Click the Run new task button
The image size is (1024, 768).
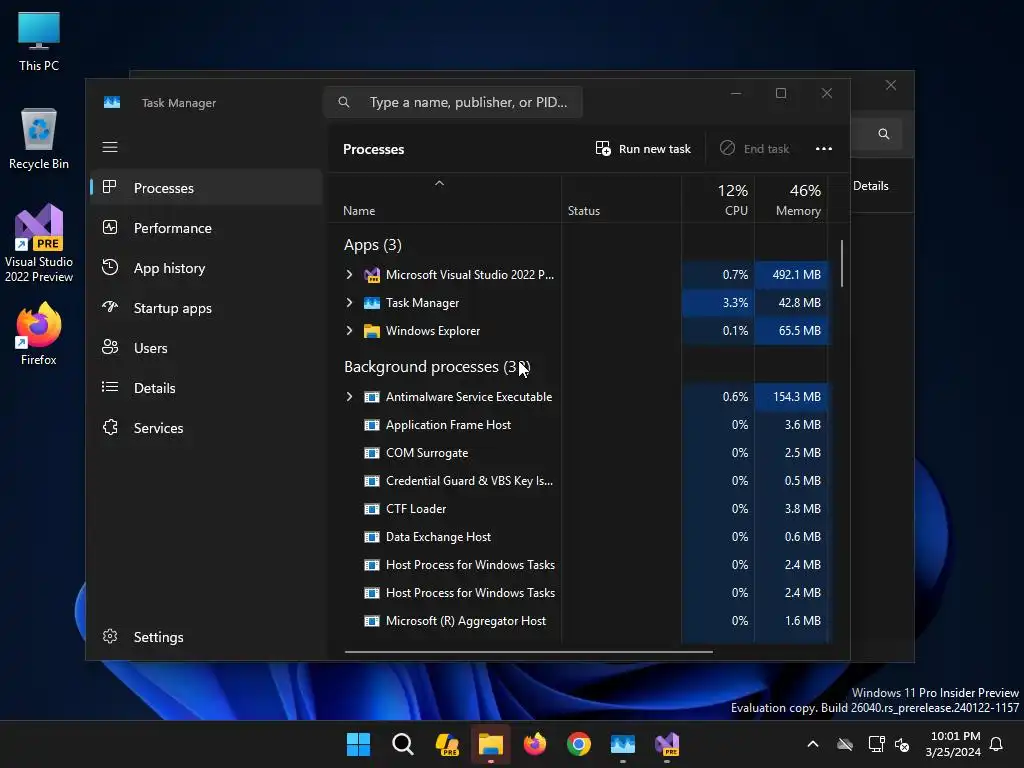pyautogui.click(x=643, y=148)
